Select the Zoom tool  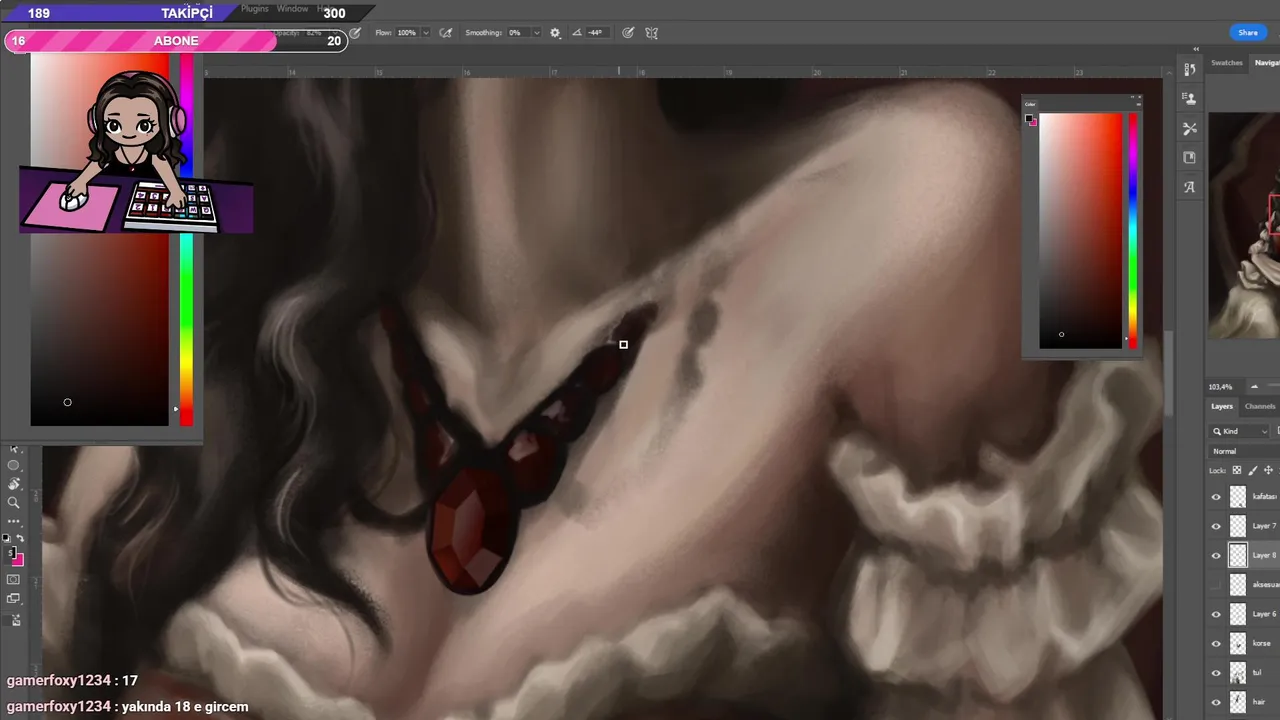(14, 503)
